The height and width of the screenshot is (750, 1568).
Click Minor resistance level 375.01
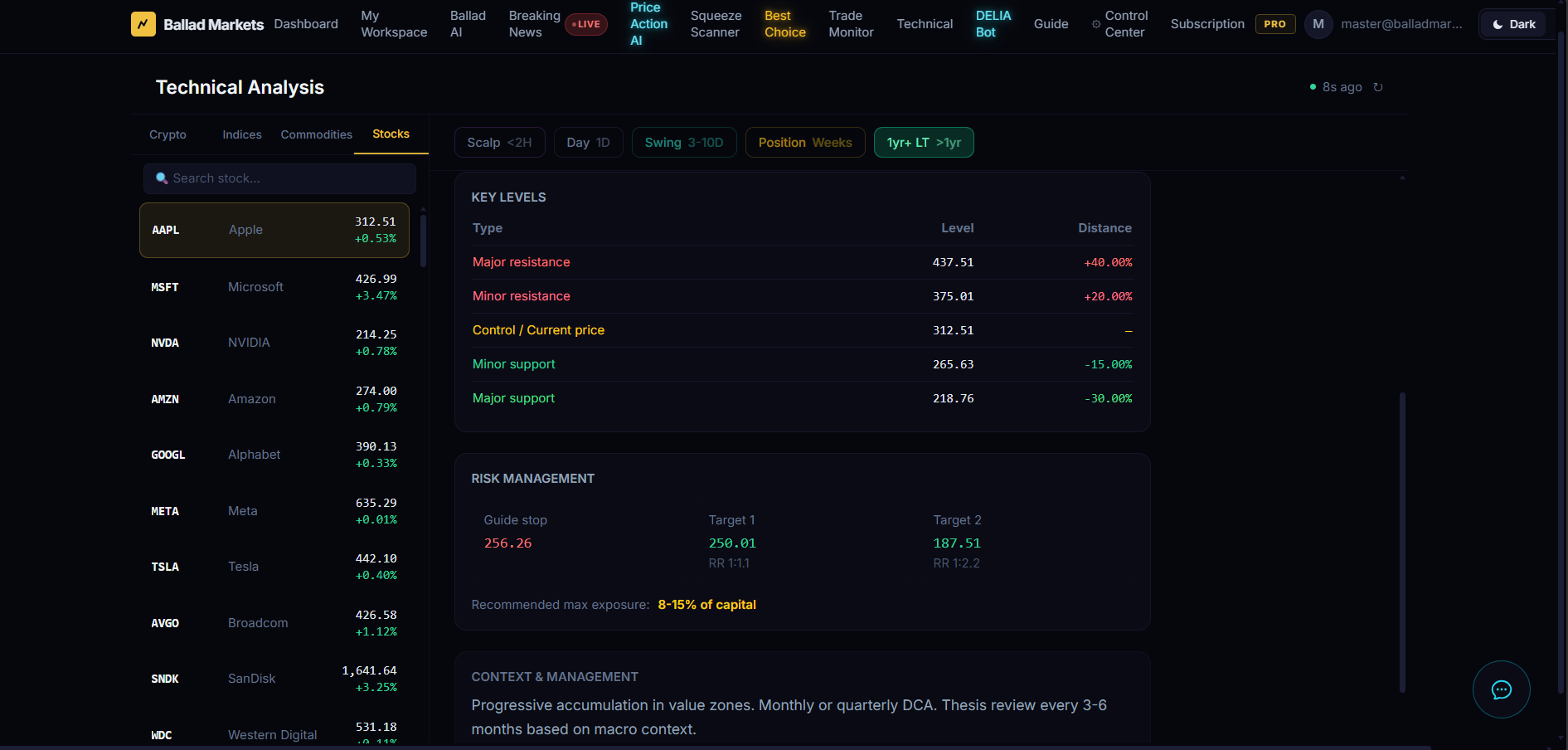click(953, 296)
